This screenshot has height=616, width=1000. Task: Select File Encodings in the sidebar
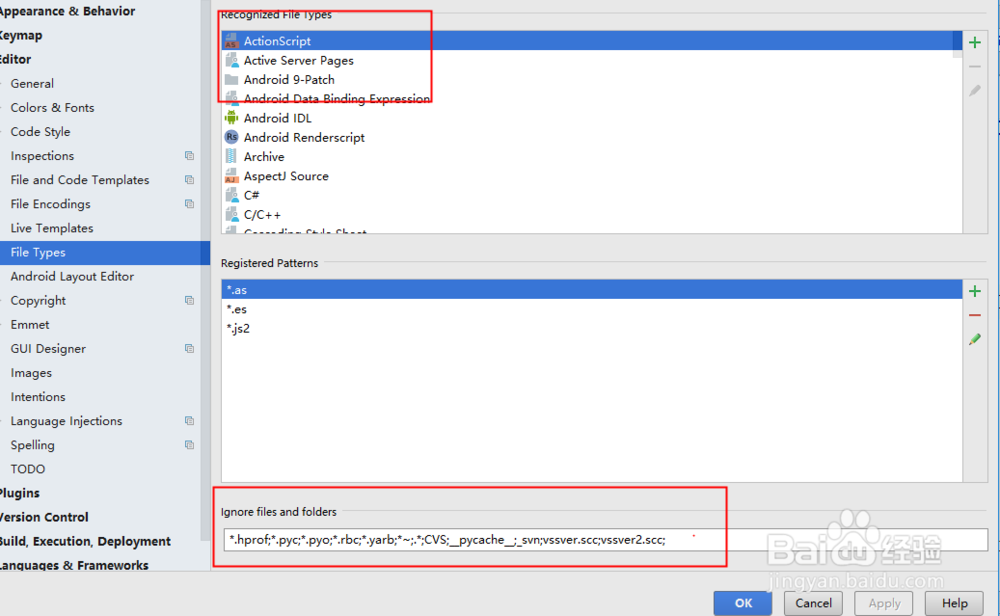(50, 204)
